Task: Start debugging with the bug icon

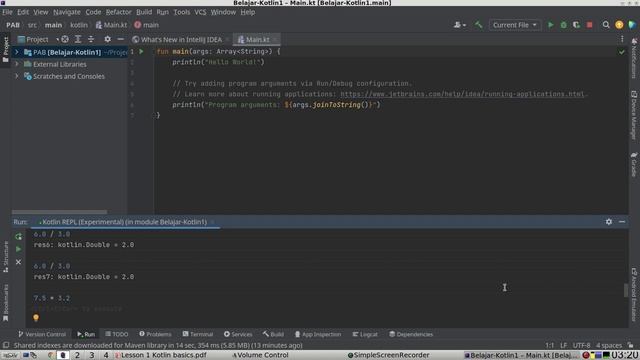Action: click(564, 25)
